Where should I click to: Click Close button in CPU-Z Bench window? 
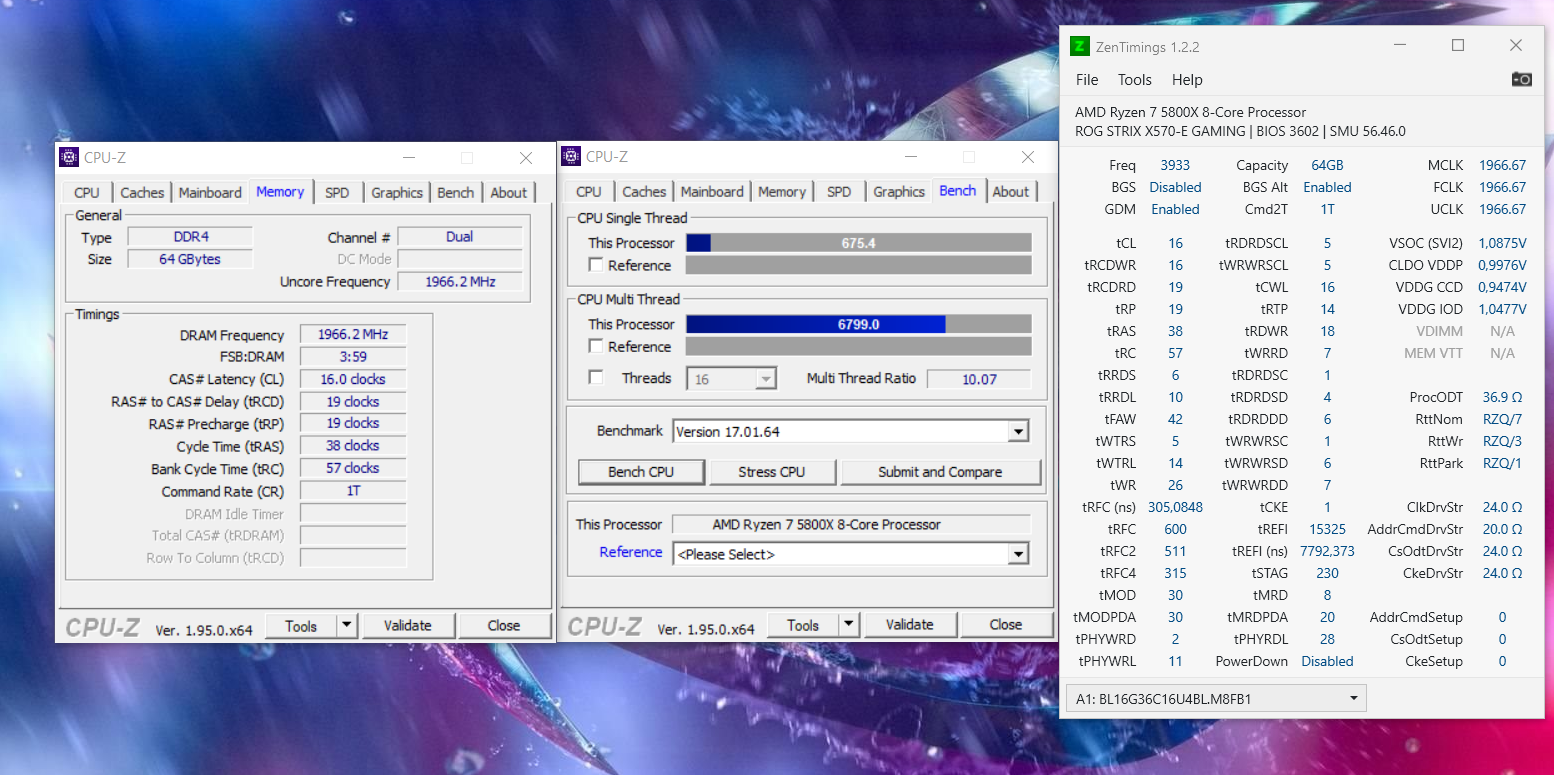[1006, 625]
